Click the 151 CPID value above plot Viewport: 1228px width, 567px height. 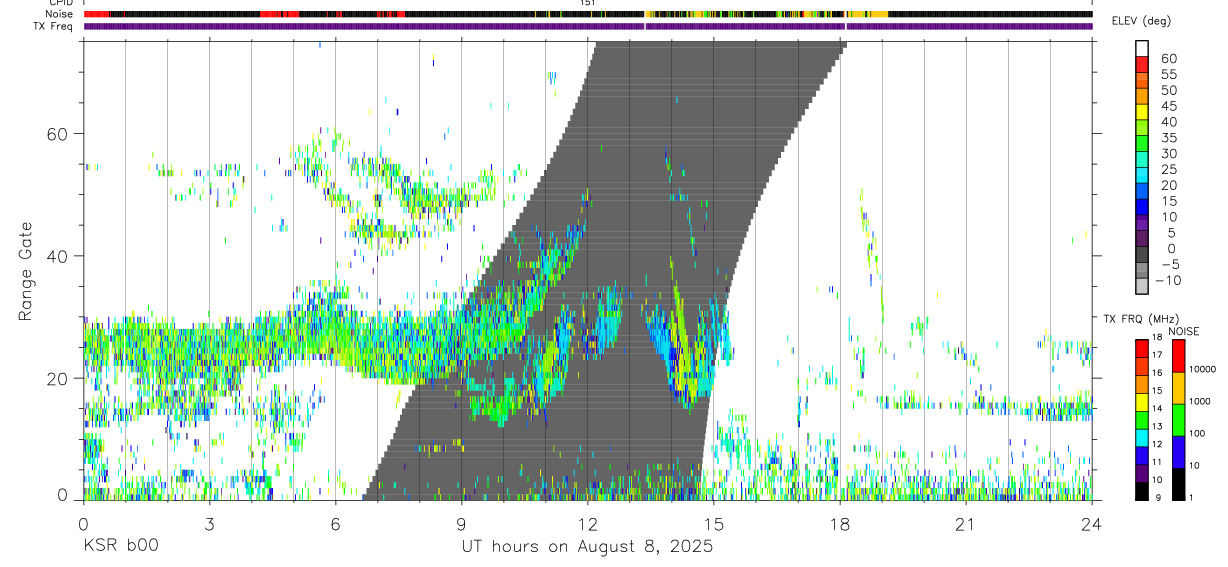(587, 3)
